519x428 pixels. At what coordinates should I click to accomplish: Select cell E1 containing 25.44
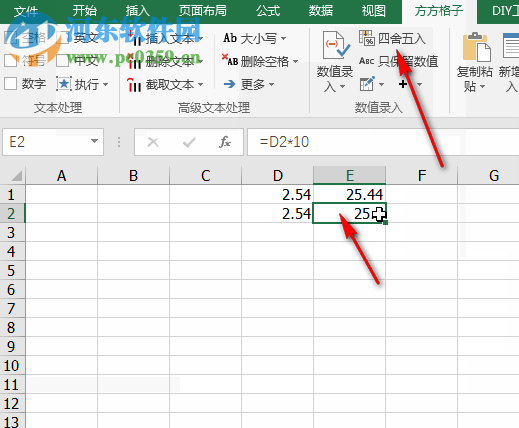click(349, 194)
